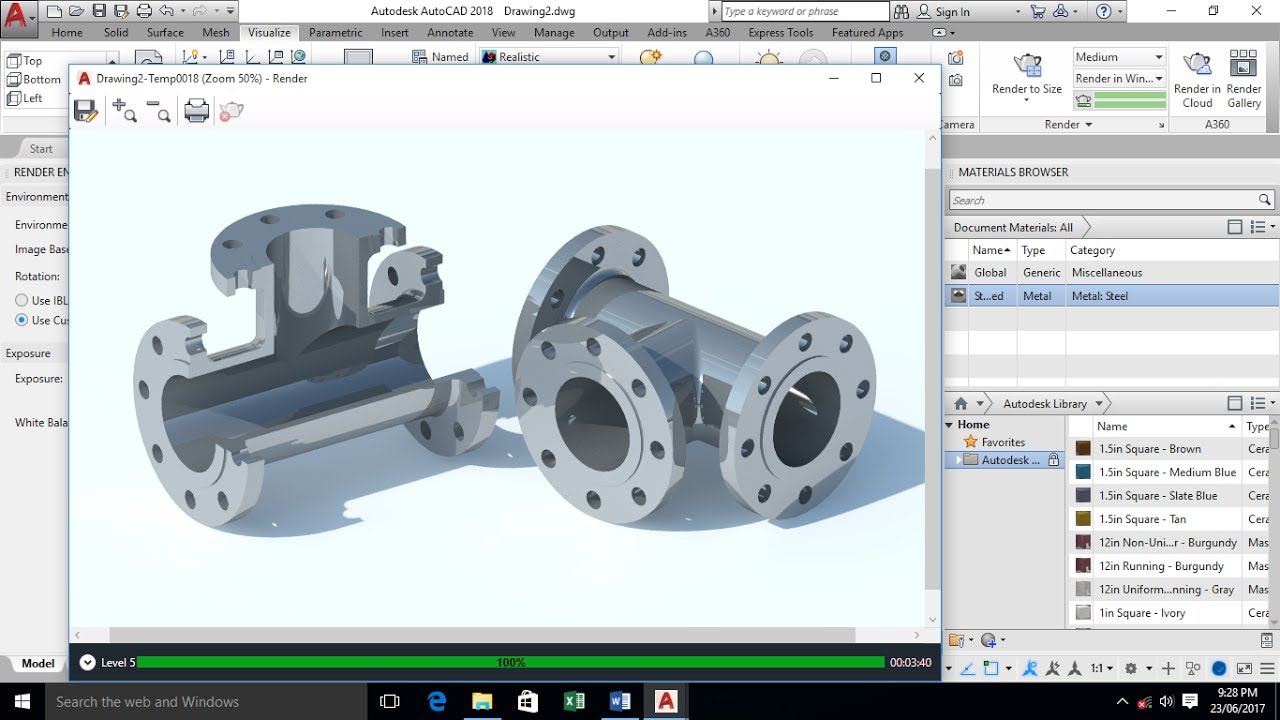The image size is (1280, 720).
Task: Click the 1.5in Square - Medium Blue swatch
Action: pyautogui.click(x=1083, y=472)
